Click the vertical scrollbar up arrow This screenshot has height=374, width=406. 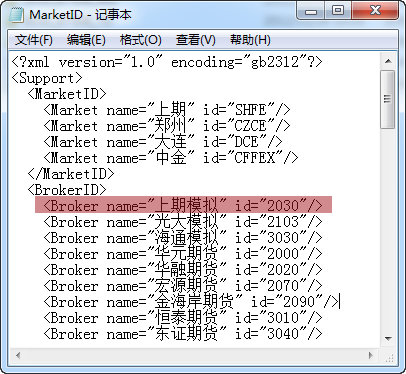pyautogui.click(x=388, y=62)
